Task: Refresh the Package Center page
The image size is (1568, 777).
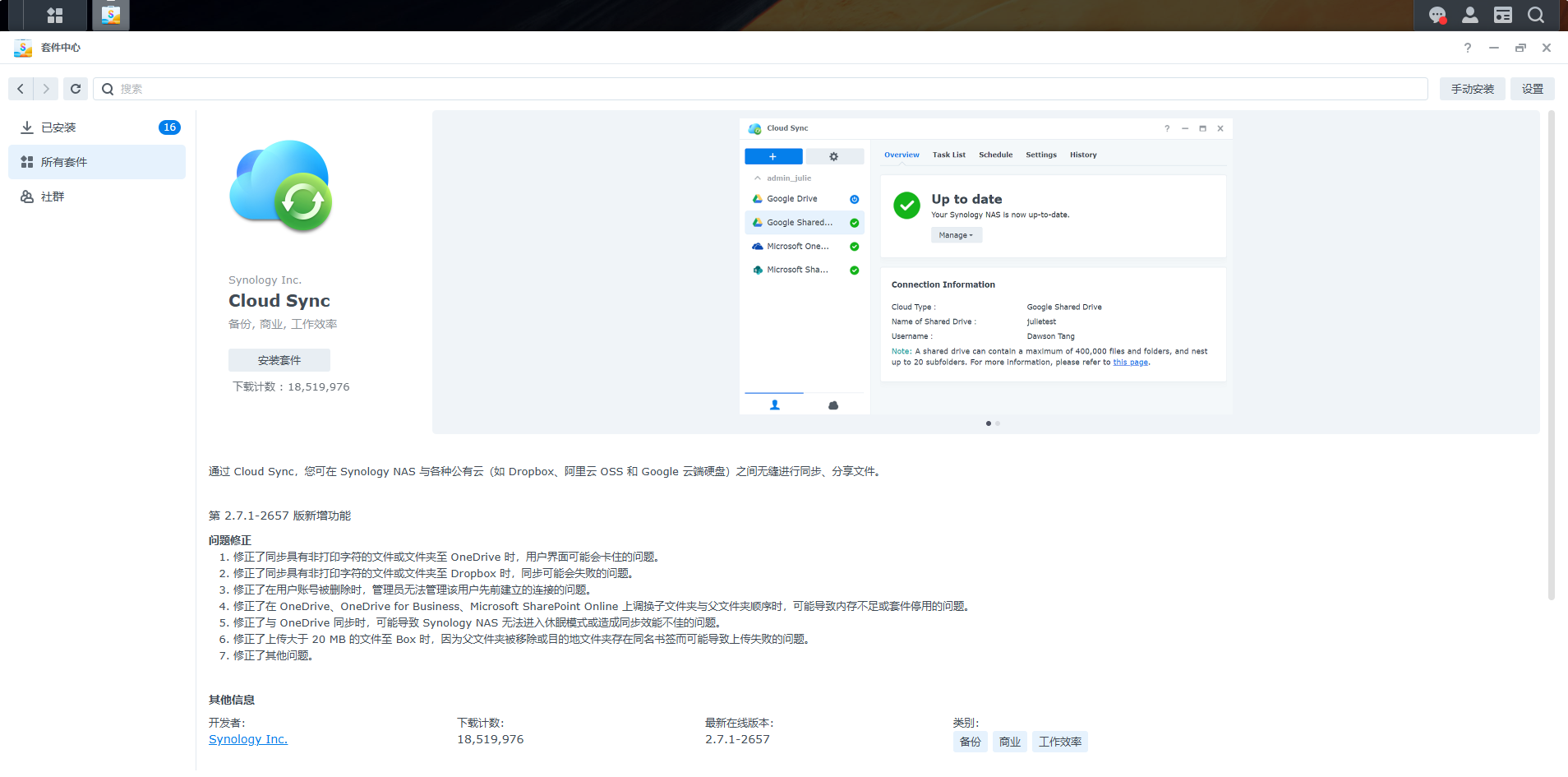Action: point(76,89)
